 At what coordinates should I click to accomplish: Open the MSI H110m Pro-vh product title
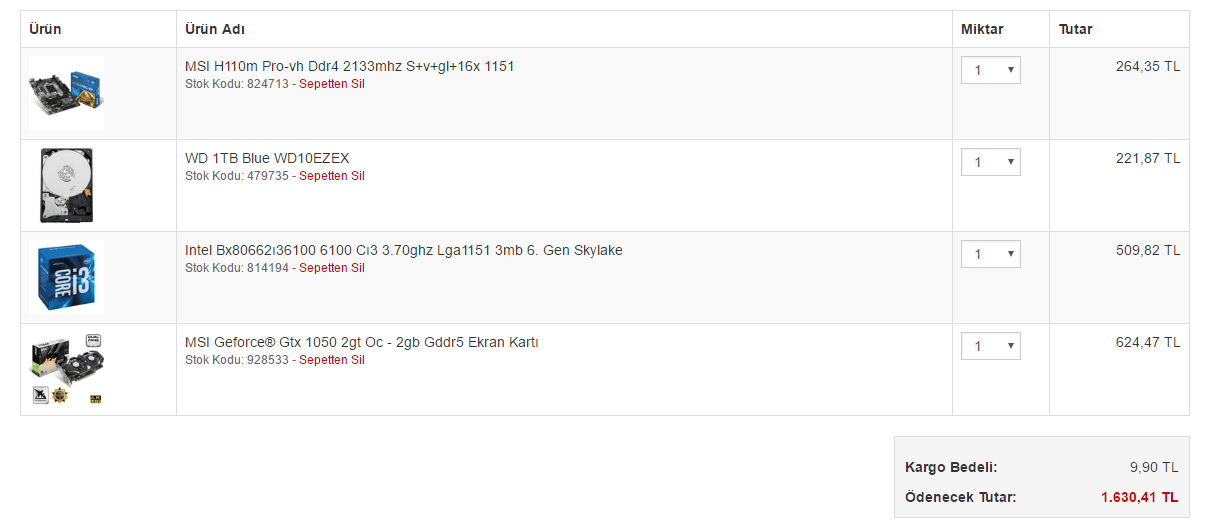(350, 66)
